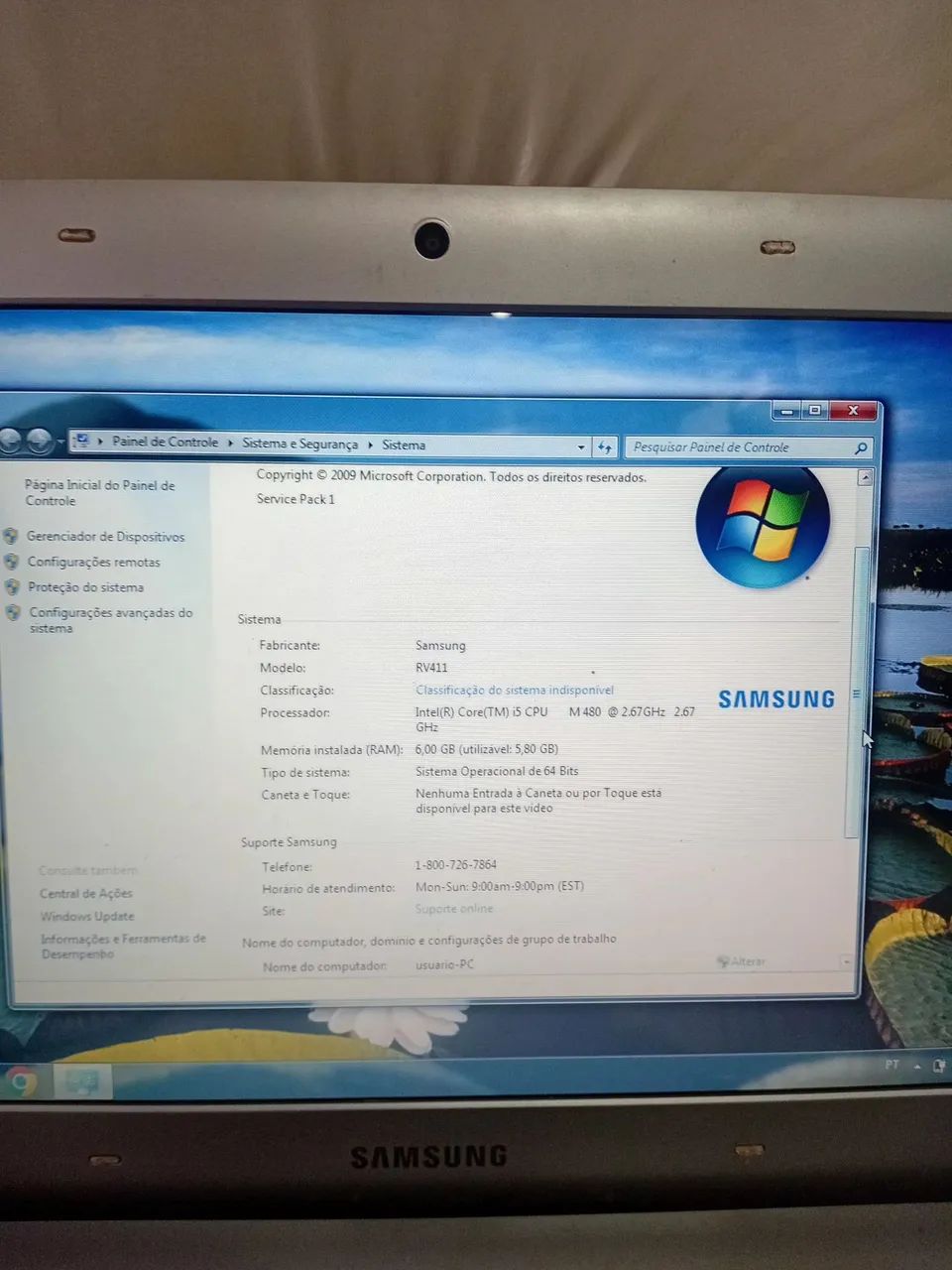Open Gerenciador de Dispositivos
Image resolution: width=952 pixels, height=1270 pixels.
[x=105, y=537]
